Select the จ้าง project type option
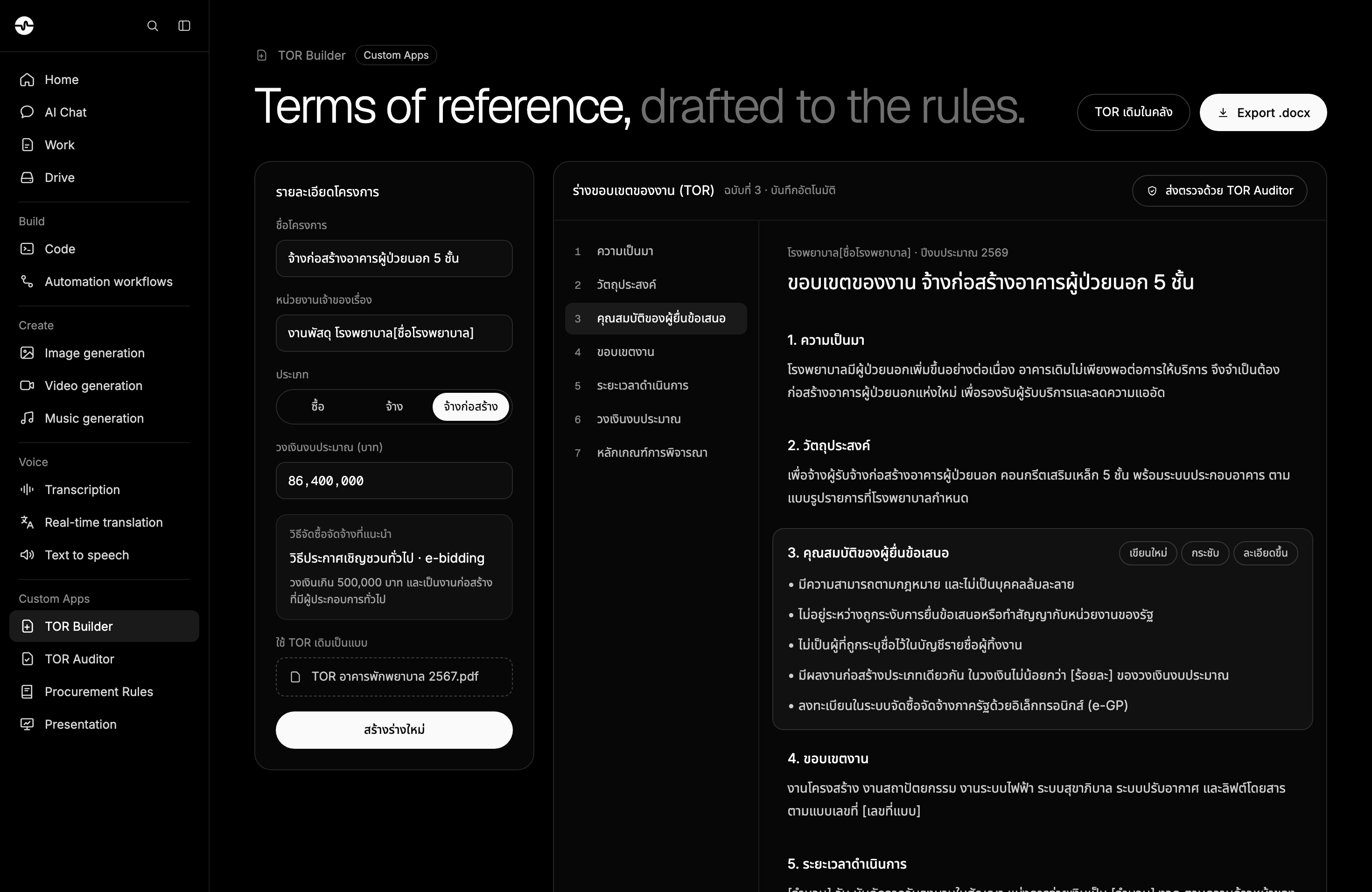The width and height of the screenshot is (1372, 892). (x=394, y=407)
